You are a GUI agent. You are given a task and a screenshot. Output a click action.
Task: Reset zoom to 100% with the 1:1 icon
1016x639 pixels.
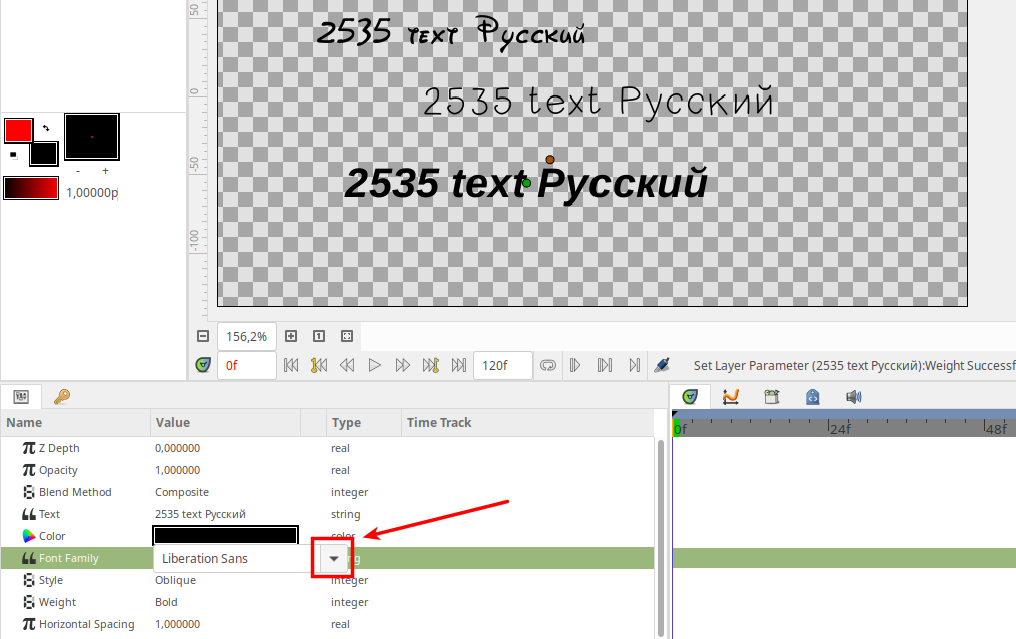coord(319,336)
